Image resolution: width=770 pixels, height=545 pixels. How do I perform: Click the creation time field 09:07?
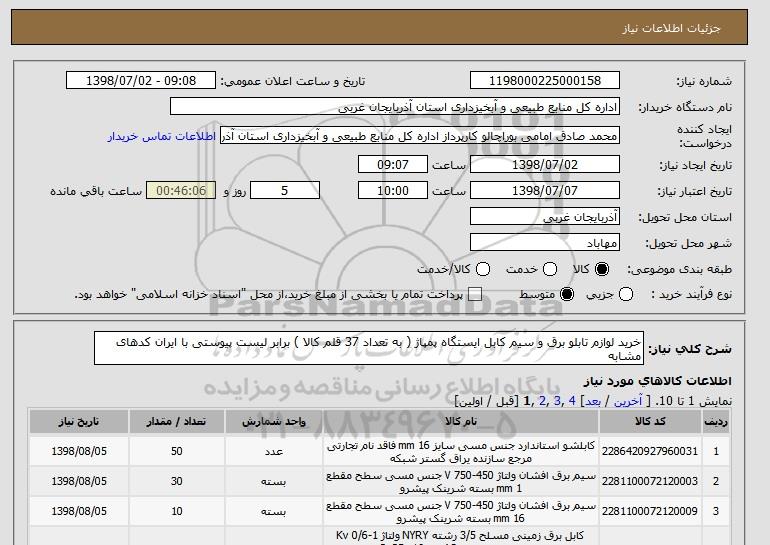click(393, 164)
